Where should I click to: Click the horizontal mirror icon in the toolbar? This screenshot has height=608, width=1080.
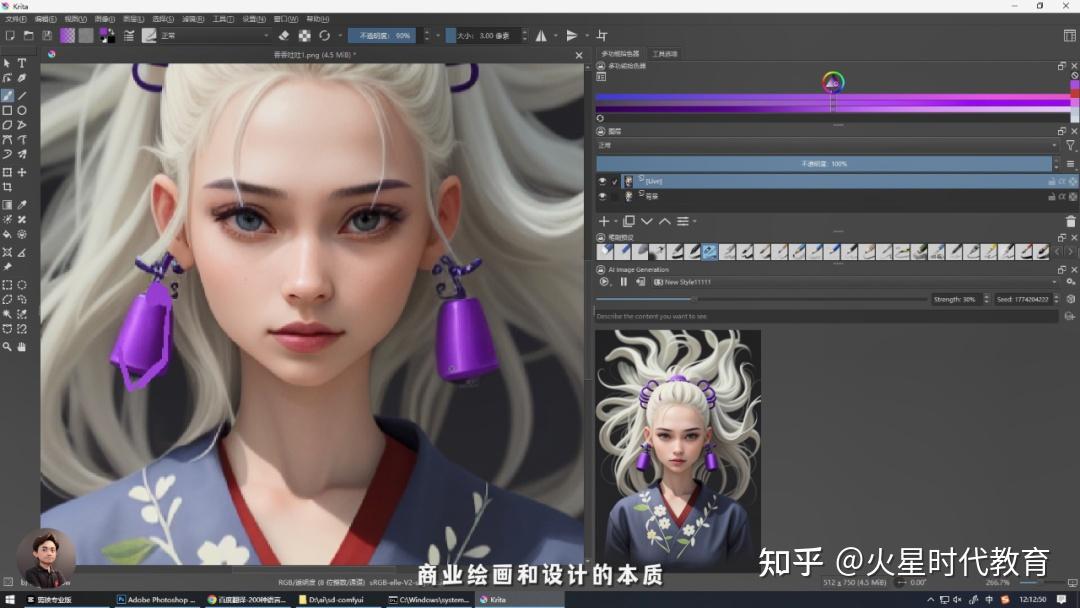[x=541, y=33]
